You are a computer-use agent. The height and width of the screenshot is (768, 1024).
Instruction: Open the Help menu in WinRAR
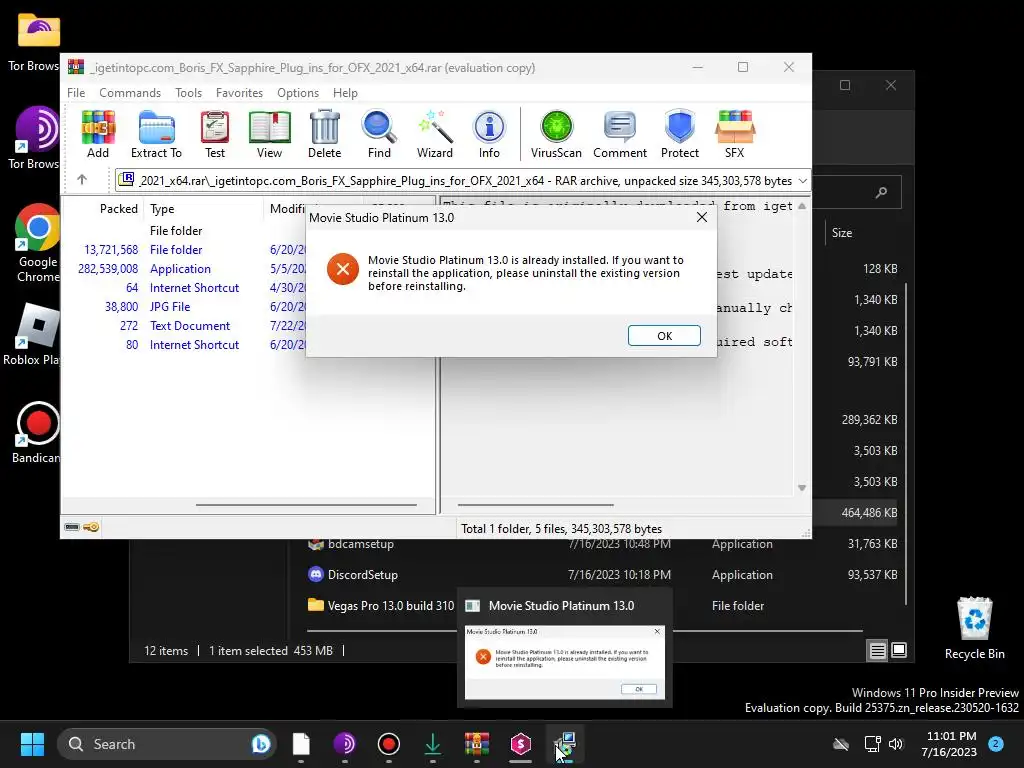(345, 93)
